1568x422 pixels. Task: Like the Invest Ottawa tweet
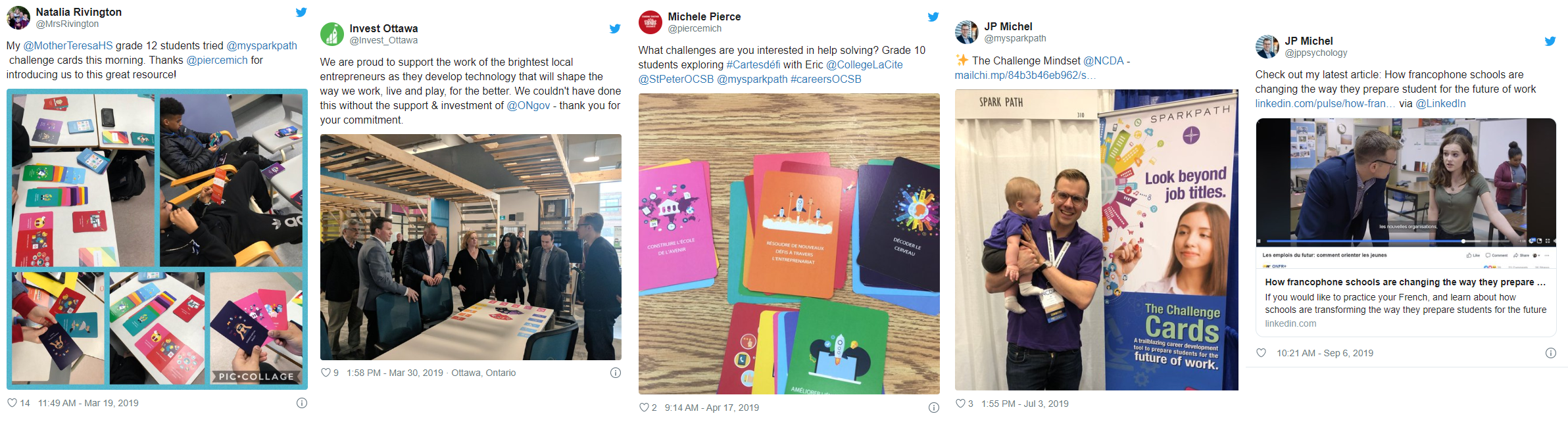326,373
